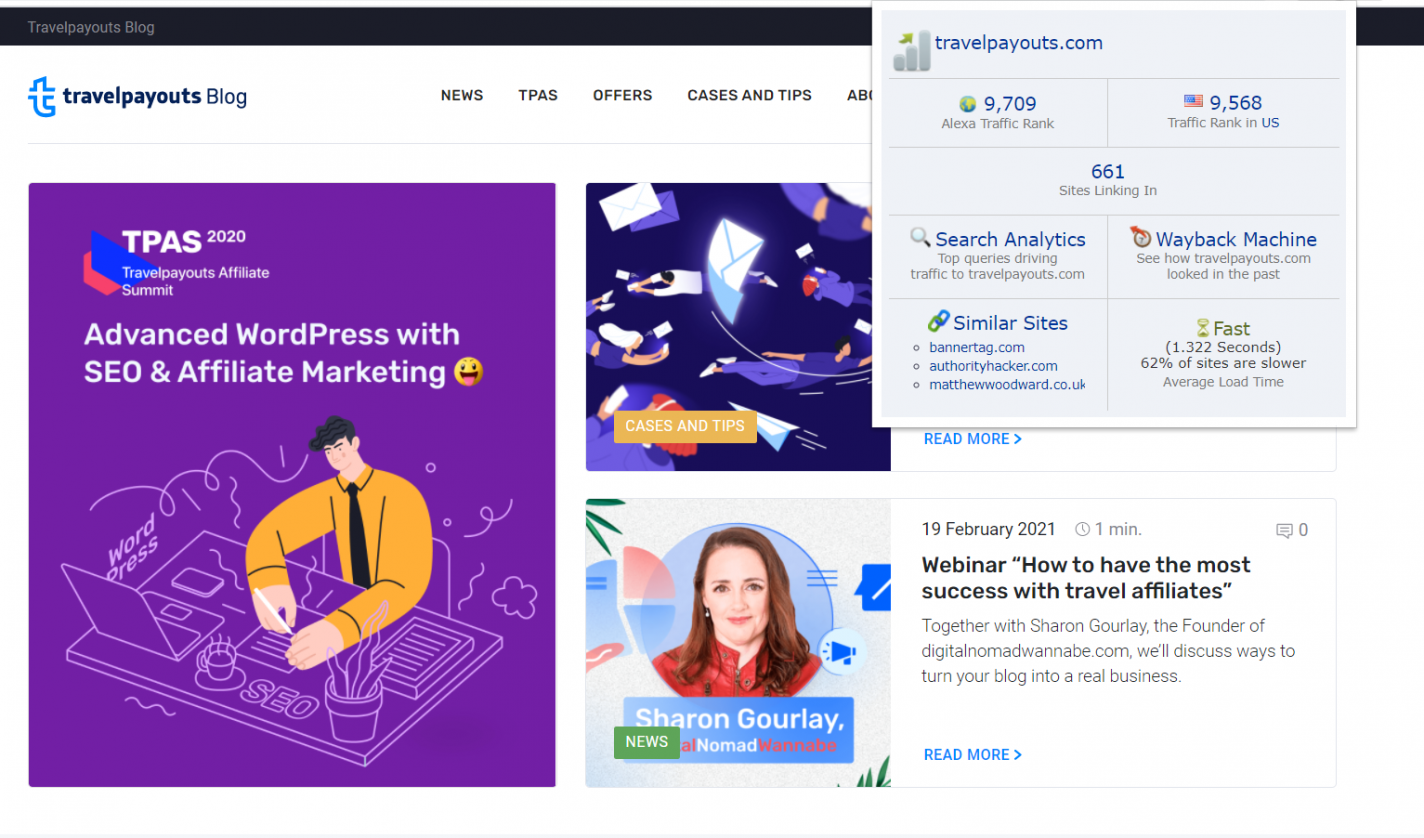The width and height of the screenshot is (1424, 838).
Task: Open the US country link
Action: (1270, 123)
